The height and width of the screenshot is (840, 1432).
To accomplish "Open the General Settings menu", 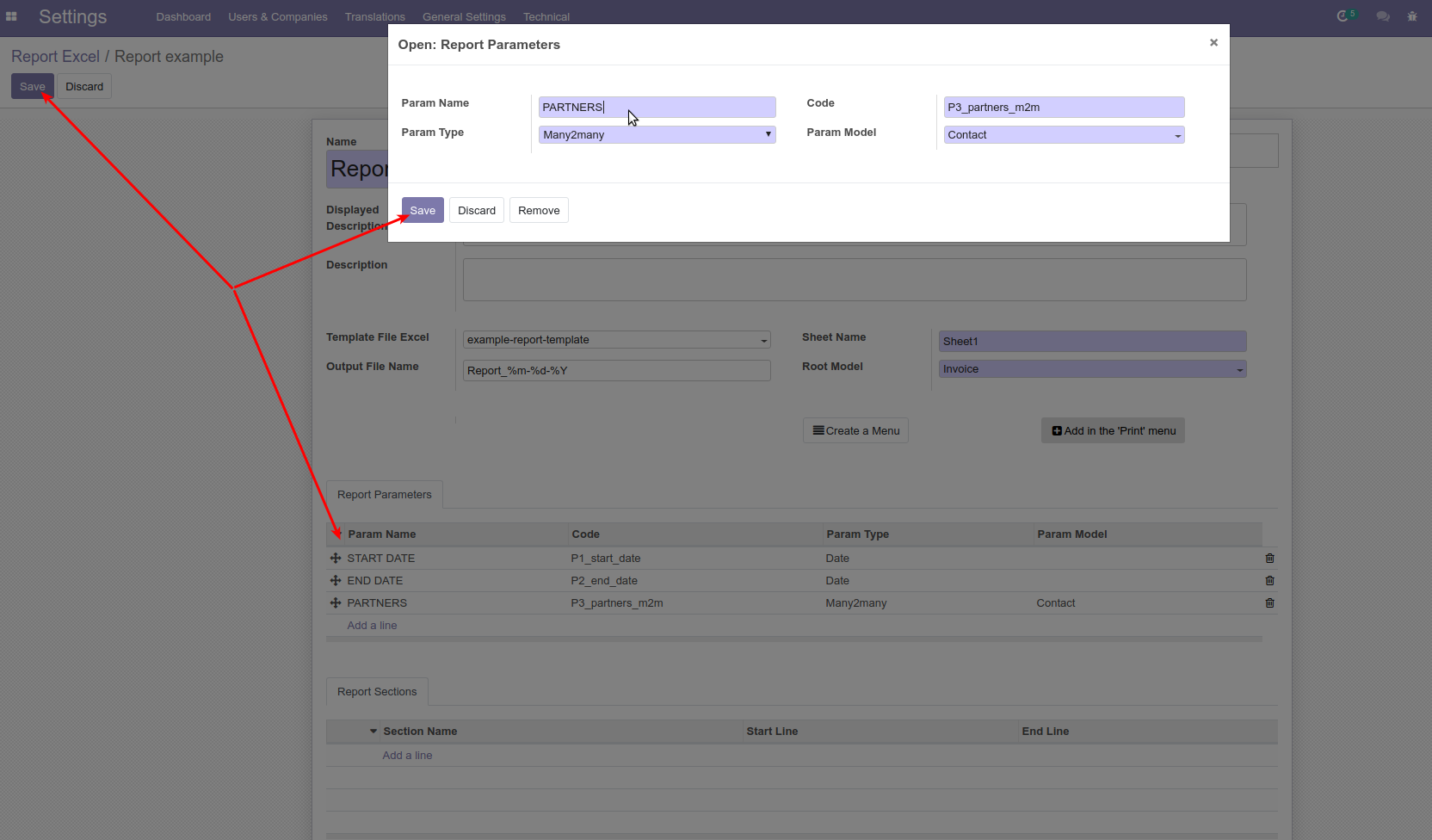I will coord(464,17).
